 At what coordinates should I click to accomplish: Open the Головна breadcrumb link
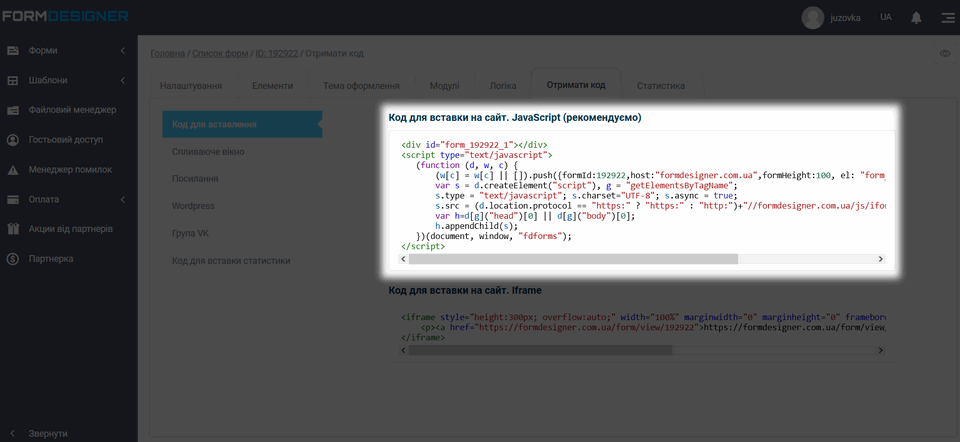tap(166, 53)
